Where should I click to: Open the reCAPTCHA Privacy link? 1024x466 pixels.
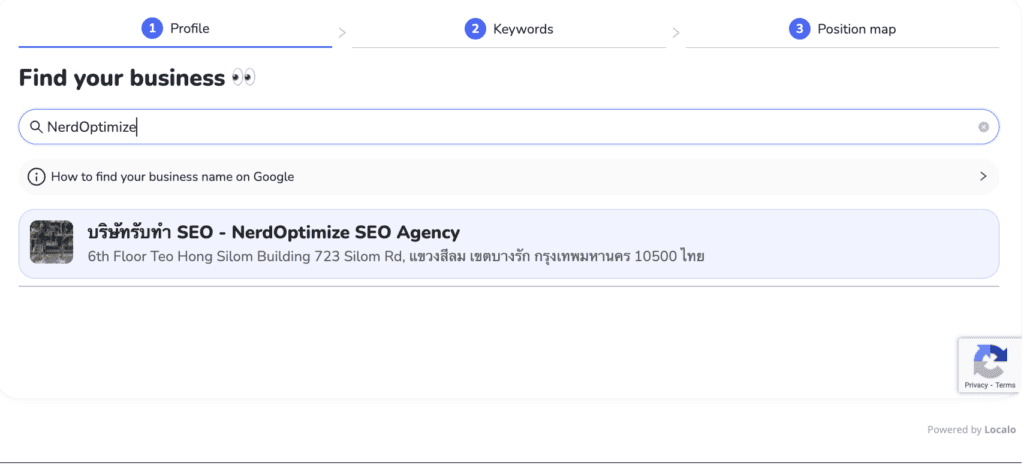(975, 385)
